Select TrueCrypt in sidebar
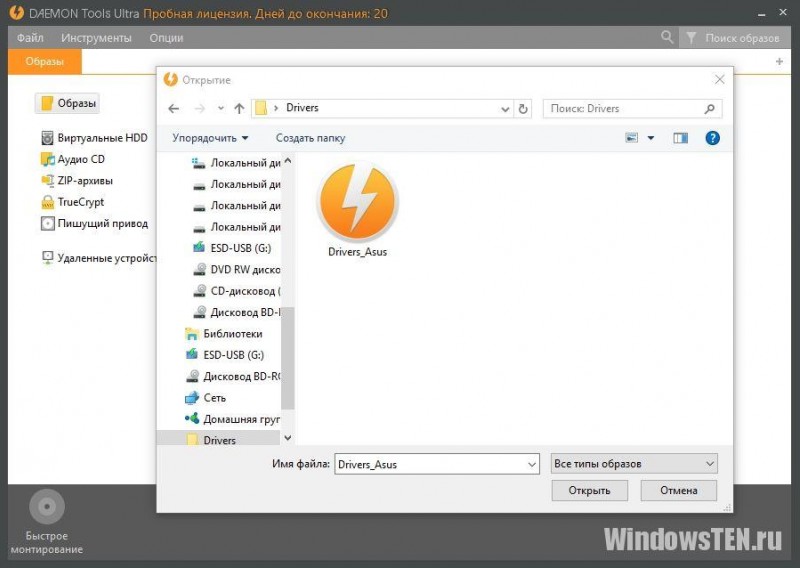Viewport: 800px width, 568px height. click(72, 202)
